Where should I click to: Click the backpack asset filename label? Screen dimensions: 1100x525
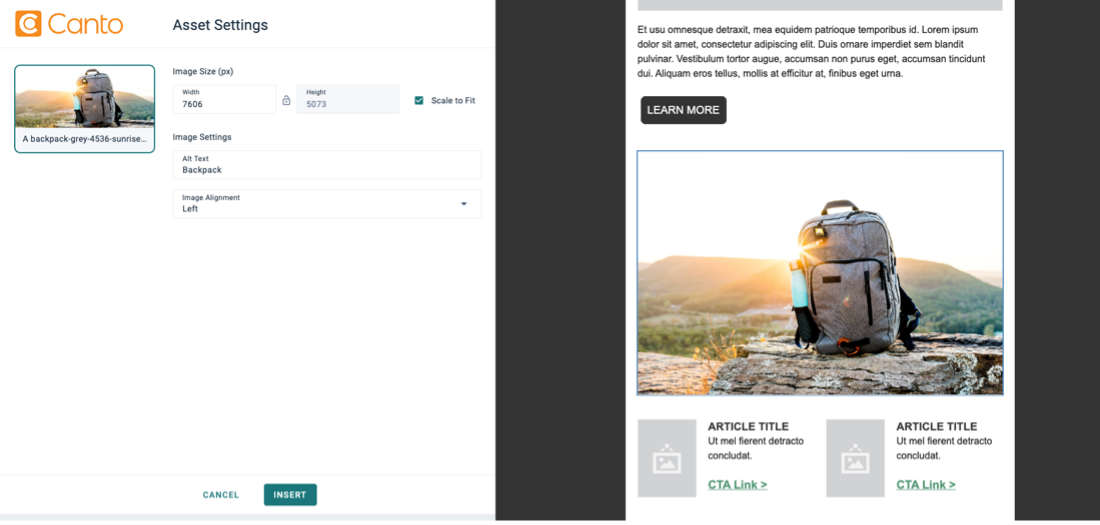point(84,139)
